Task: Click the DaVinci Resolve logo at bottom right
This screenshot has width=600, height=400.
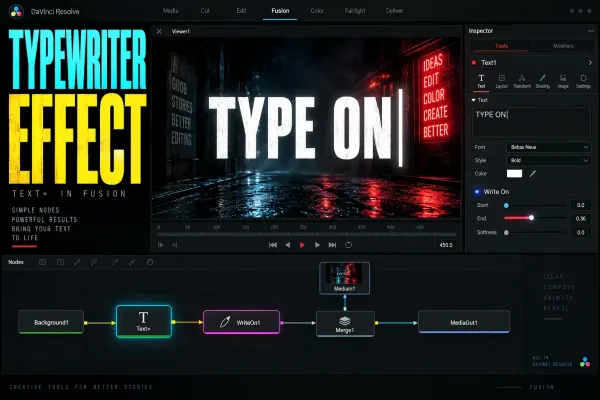Action: (585, 362)
